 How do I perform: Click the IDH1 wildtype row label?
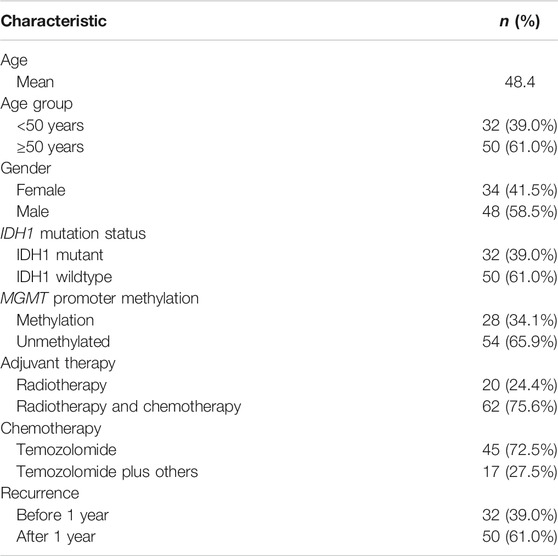click(64, 277)
